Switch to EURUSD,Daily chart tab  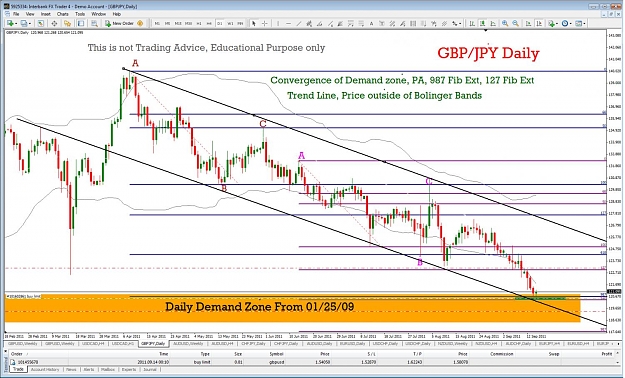point(353,343)
